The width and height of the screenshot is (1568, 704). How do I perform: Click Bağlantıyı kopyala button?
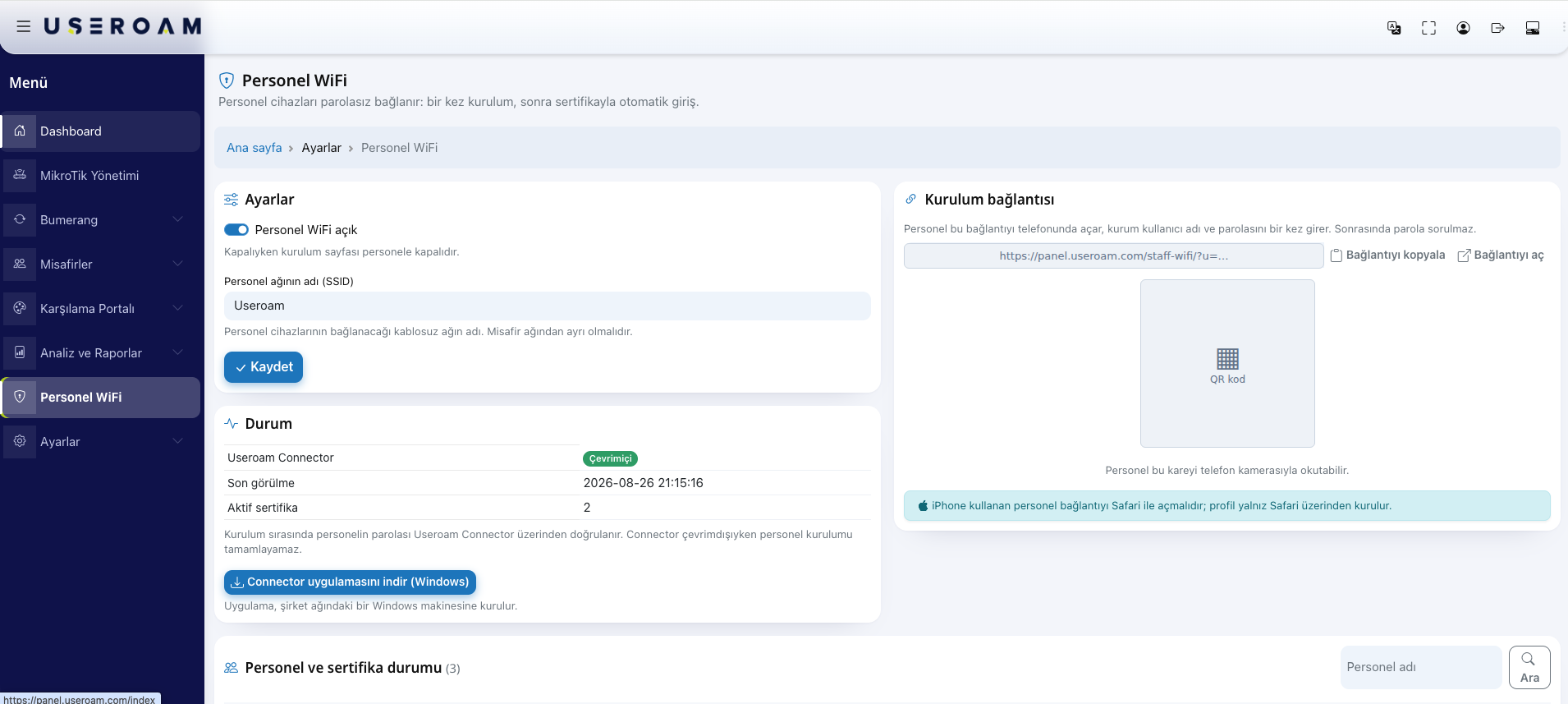tap(1387, 255)
